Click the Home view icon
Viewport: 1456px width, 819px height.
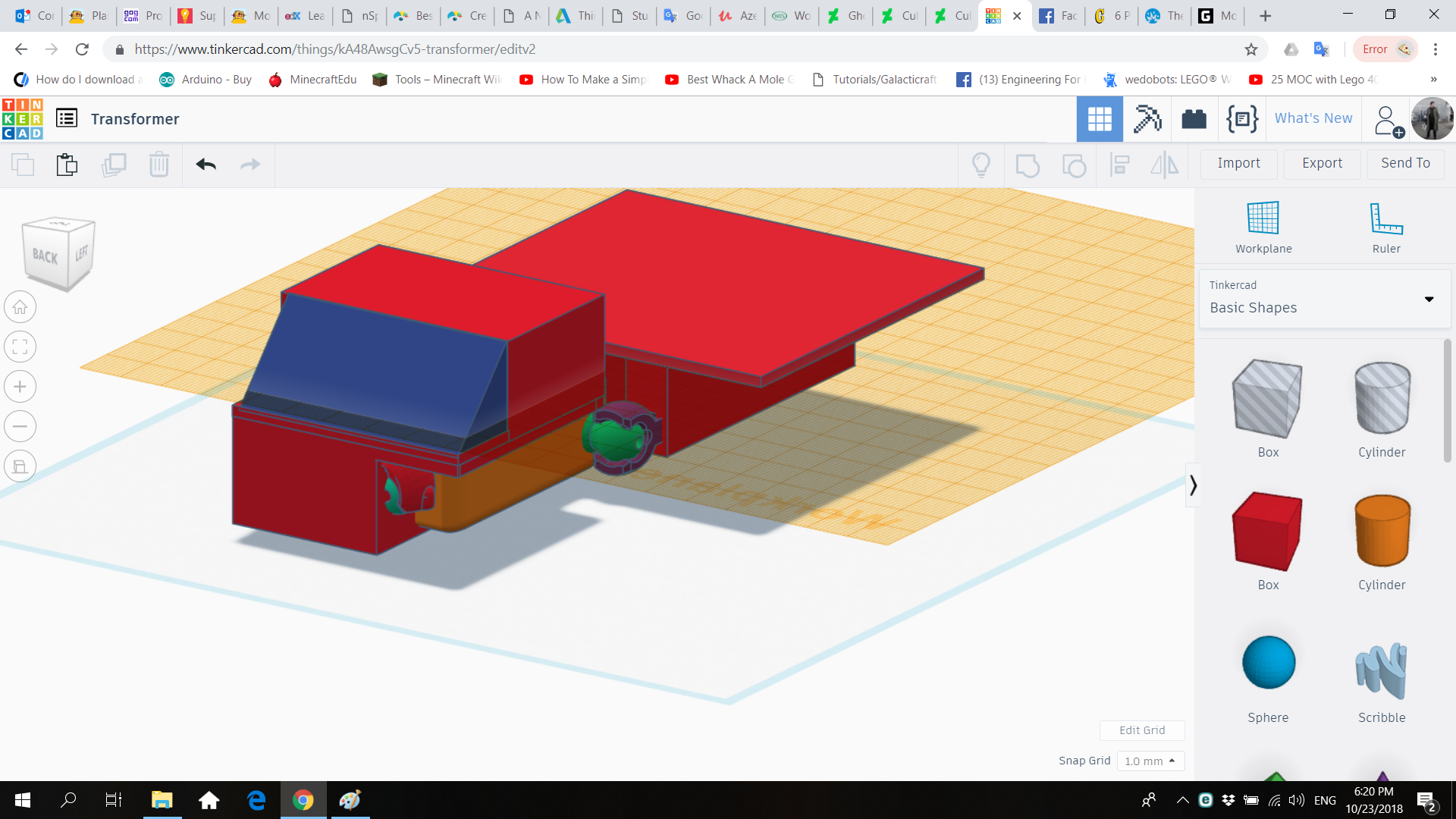coord(20,307)
